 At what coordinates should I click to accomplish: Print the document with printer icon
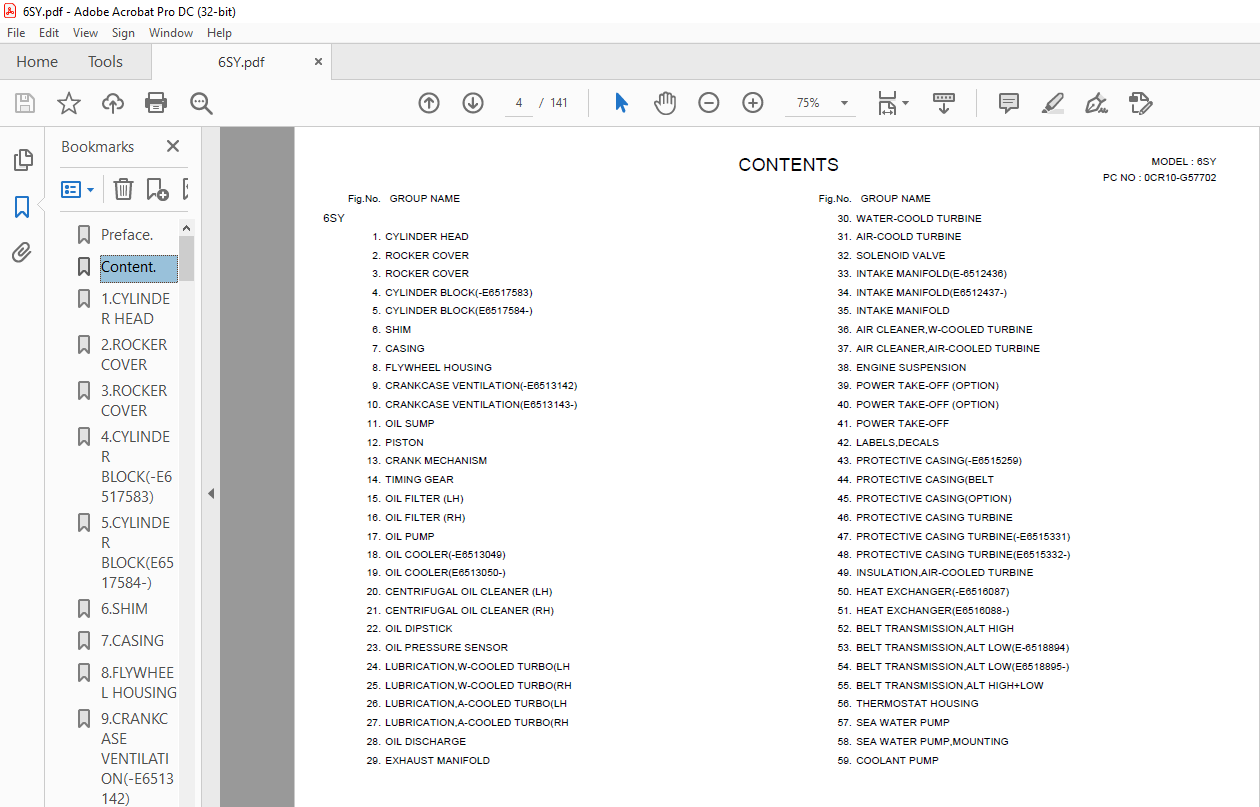click(156, 103)
